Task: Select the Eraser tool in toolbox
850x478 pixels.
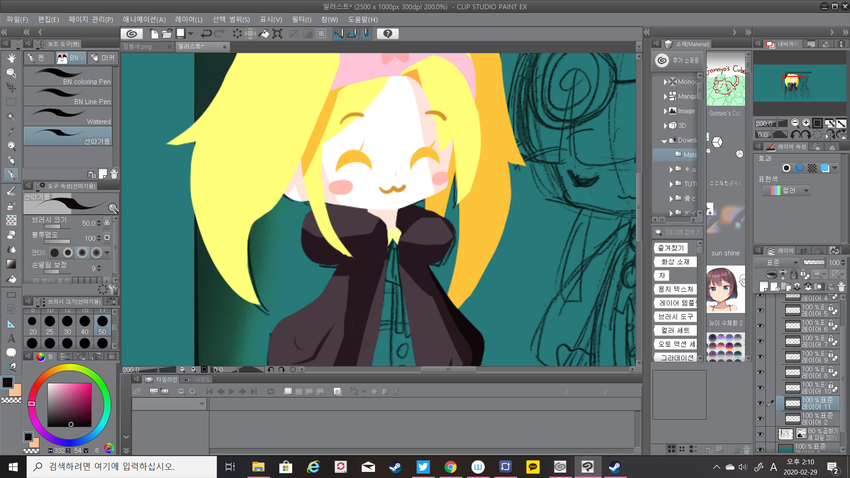Action: point(11,235)
